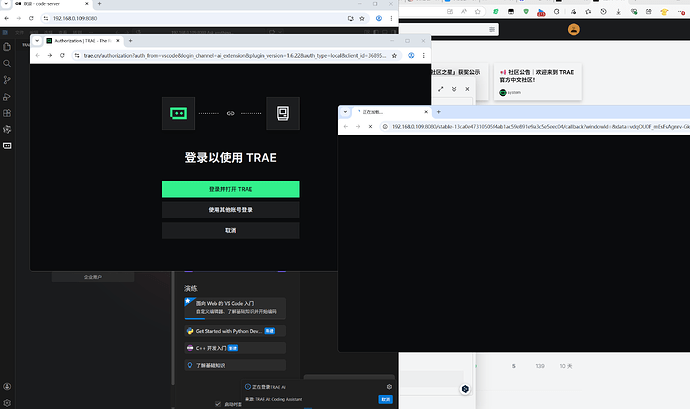Bookmark the 192.168.0.109:8080 code-server page
The width and height of the screenshot is (690, 409).
tap(362, 18)
